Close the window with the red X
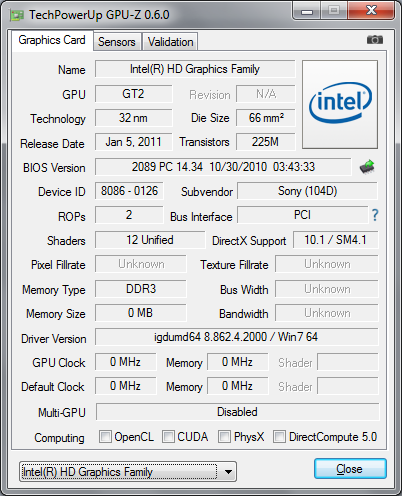 click(371, 11)
